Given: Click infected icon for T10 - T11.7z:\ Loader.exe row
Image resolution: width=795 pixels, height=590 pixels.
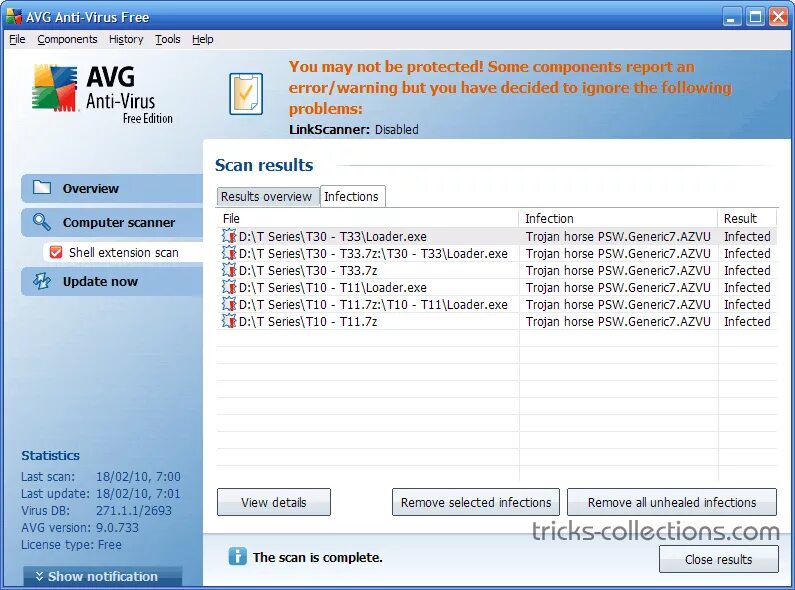Looking at the screenshot, I should [229, 304].
